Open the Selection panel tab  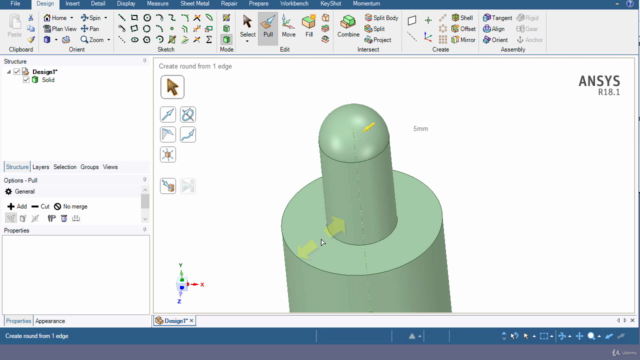65,167
